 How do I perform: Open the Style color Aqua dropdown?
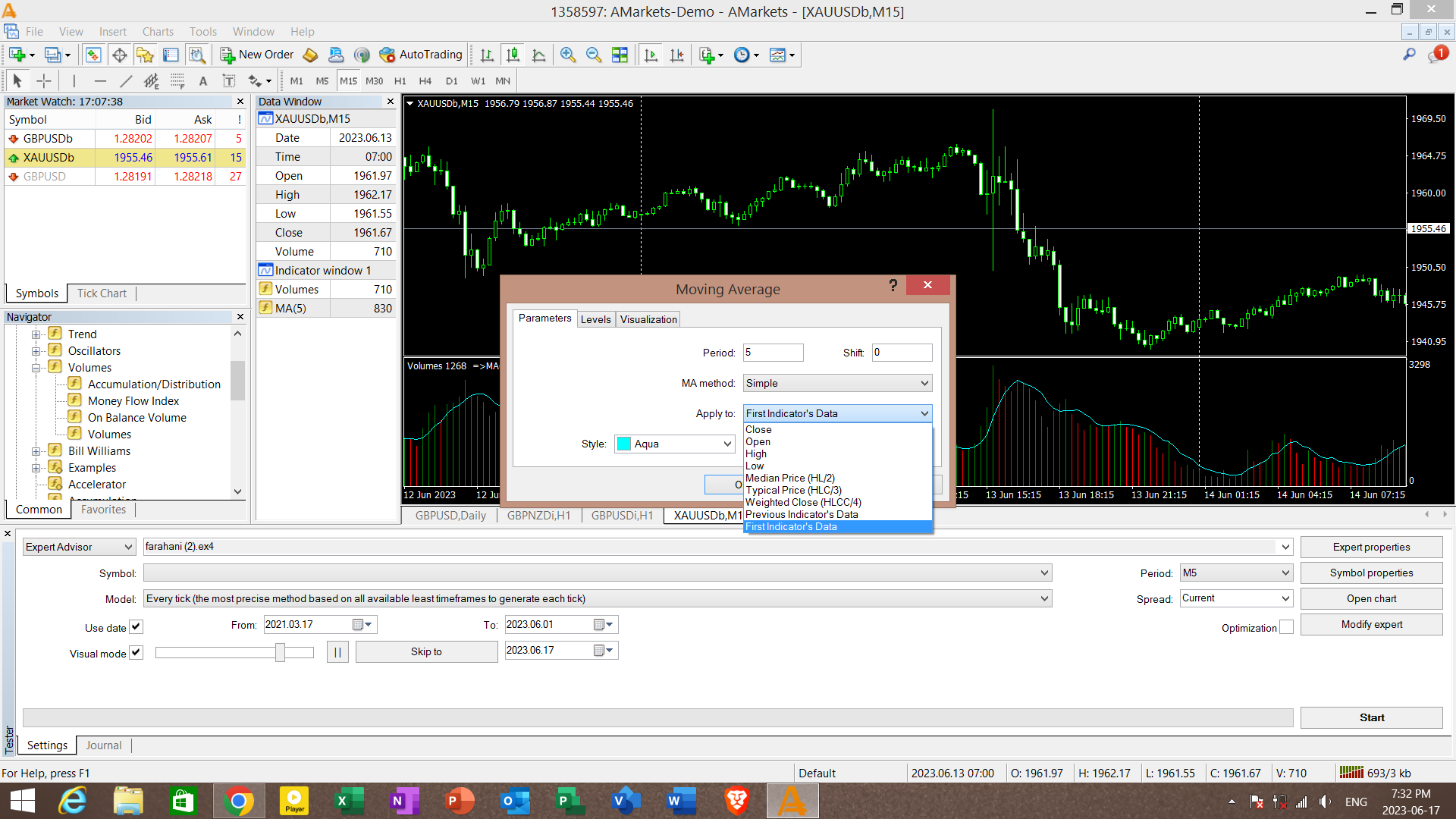point(674,444)
